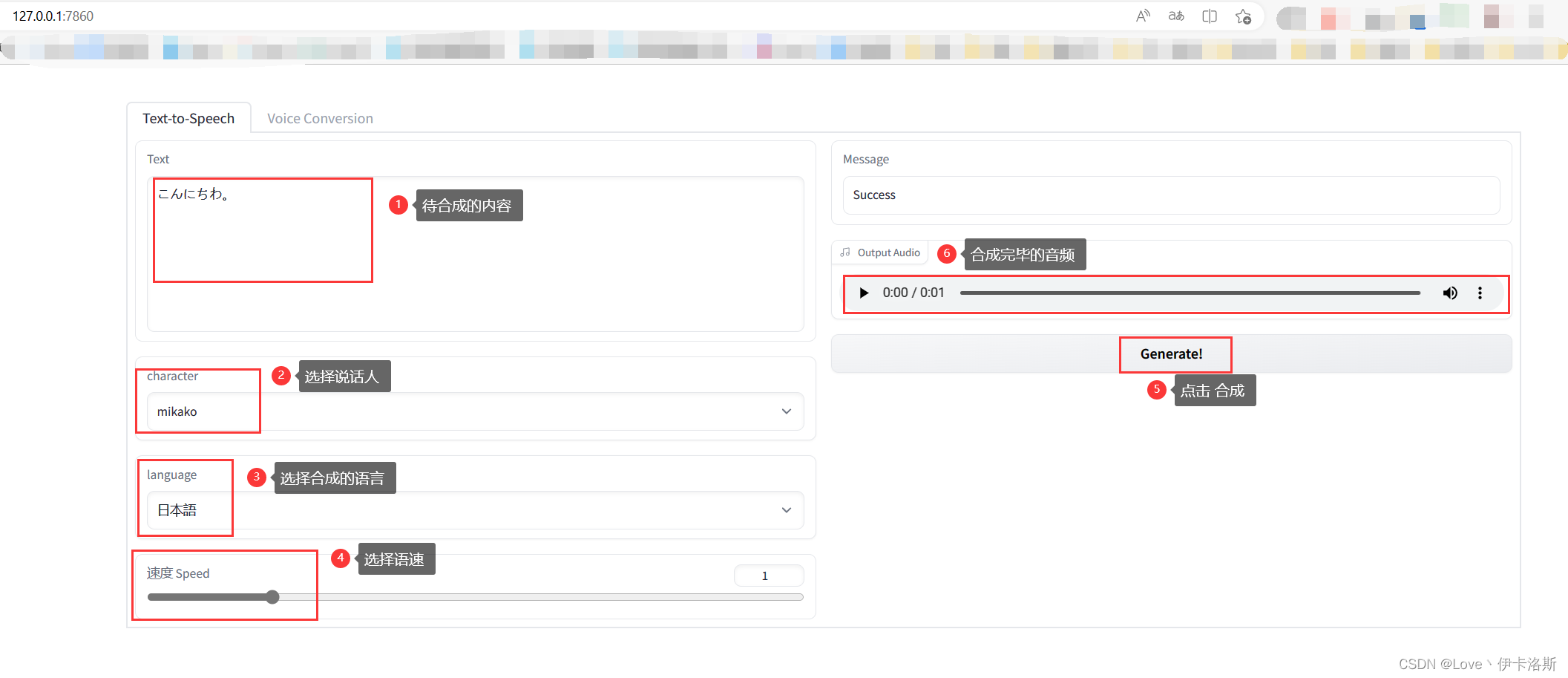Click the Speed numeric value field
Image resolution: width=1568 pixels, height=678 pixels.
pos(769,576)
